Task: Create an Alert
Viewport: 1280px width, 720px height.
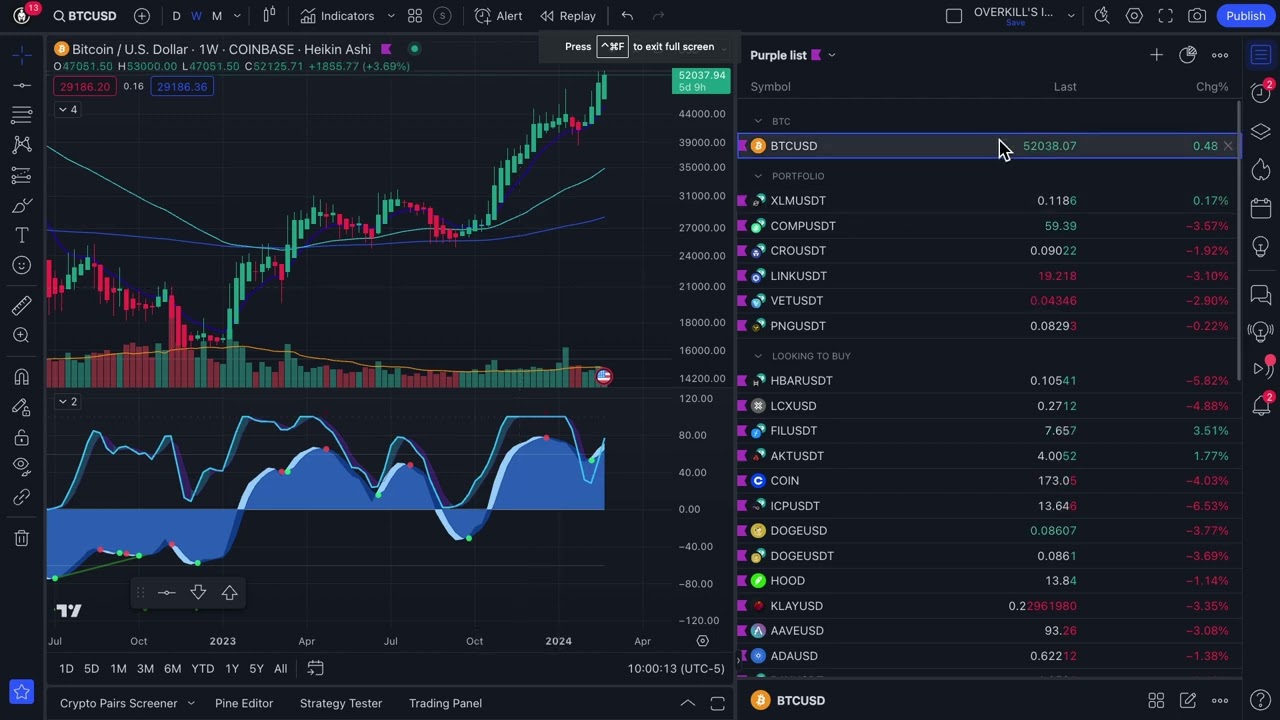Action: (498, 16)
